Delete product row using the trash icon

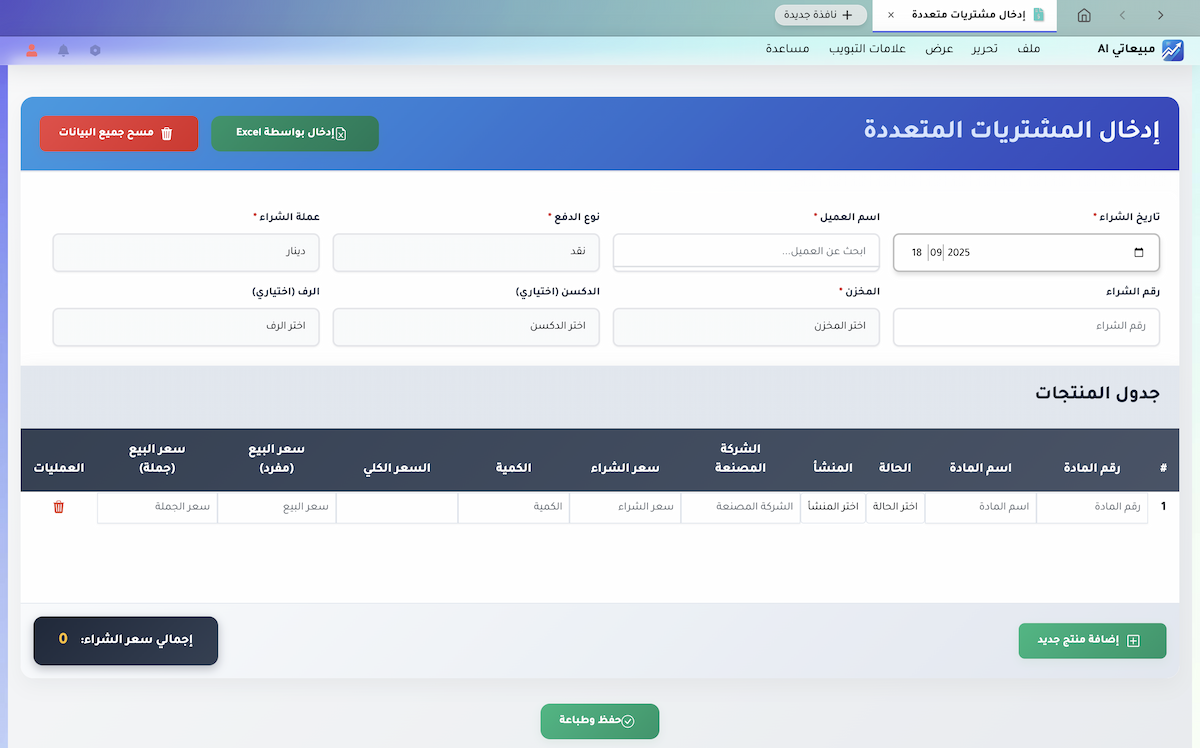click(59, 507)
